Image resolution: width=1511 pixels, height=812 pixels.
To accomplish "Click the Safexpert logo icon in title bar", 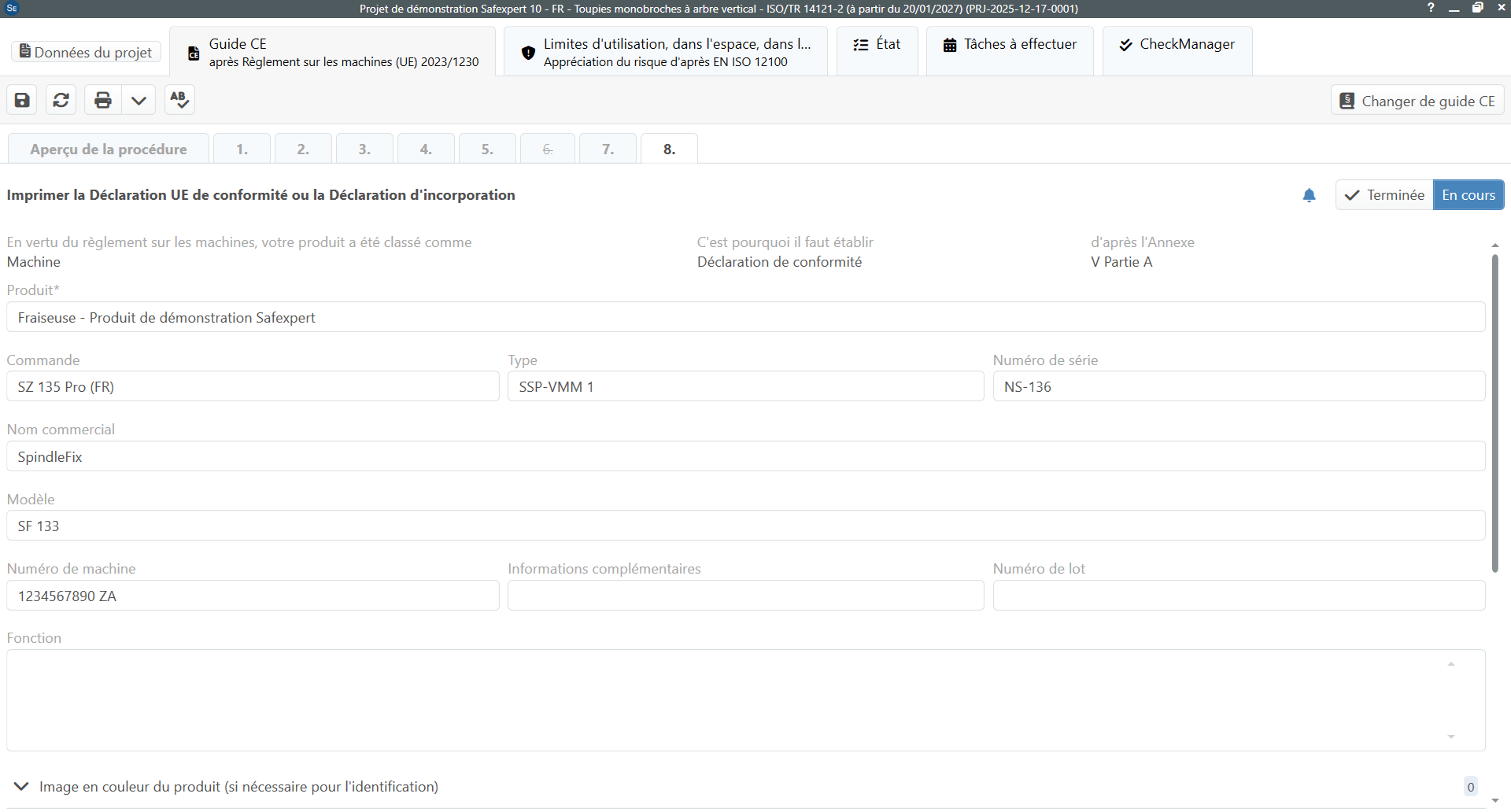I will pos(12,9).
